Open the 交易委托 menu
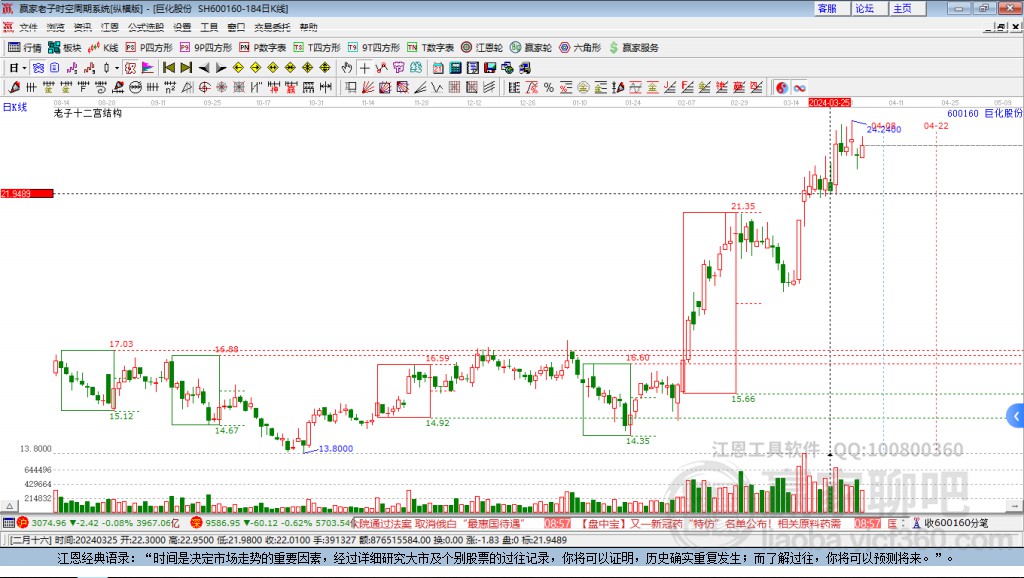 click(x=272, y=27)
